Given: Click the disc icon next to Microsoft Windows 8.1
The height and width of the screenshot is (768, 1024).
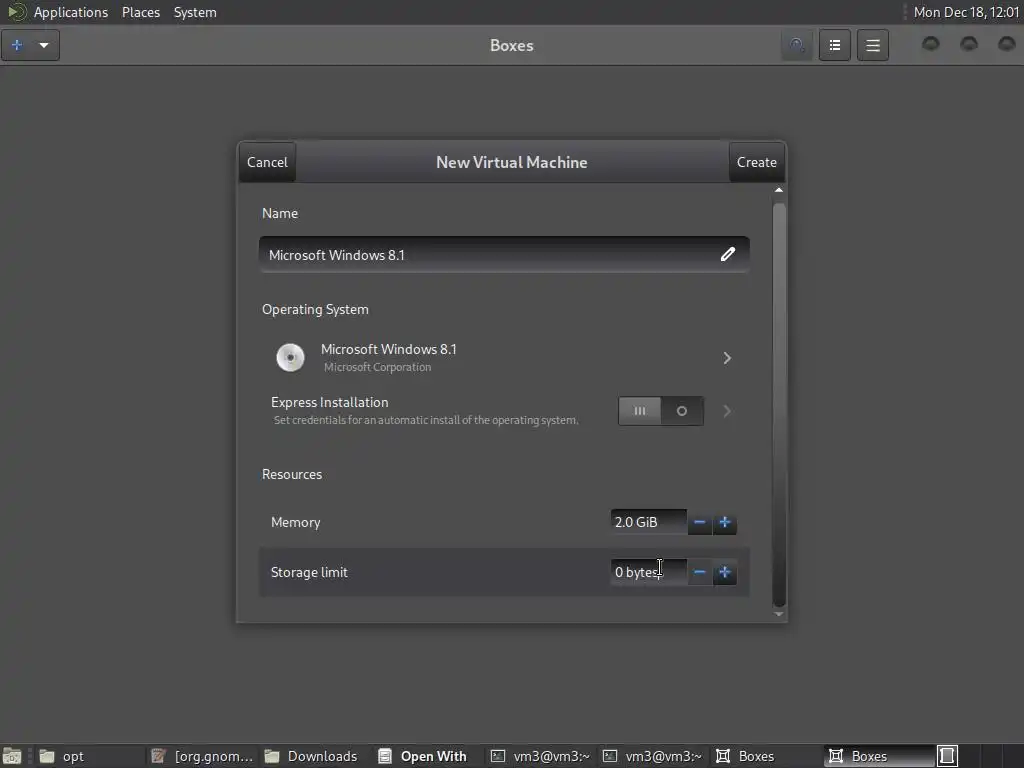Looking at the screenshot, I should [x=291, y=357].
